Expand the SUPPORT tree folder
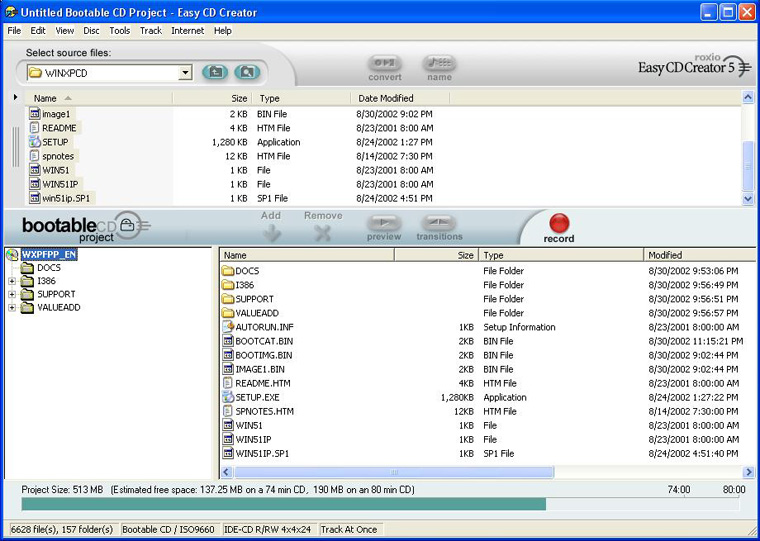The image size is (760, 541). [12, 294]
